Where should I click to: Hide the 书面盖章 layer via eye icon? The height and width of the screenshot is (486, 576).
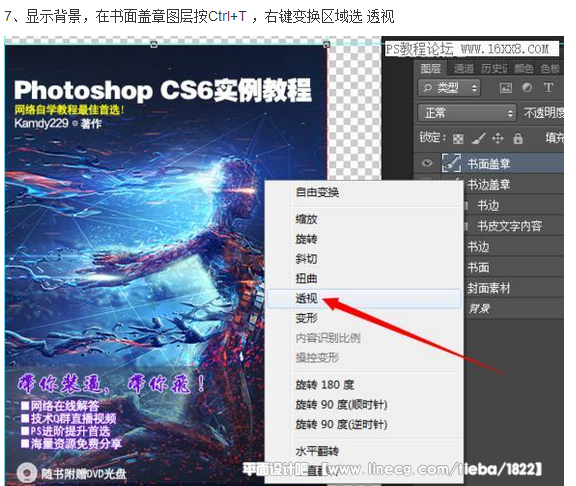(x=427, y=163)
